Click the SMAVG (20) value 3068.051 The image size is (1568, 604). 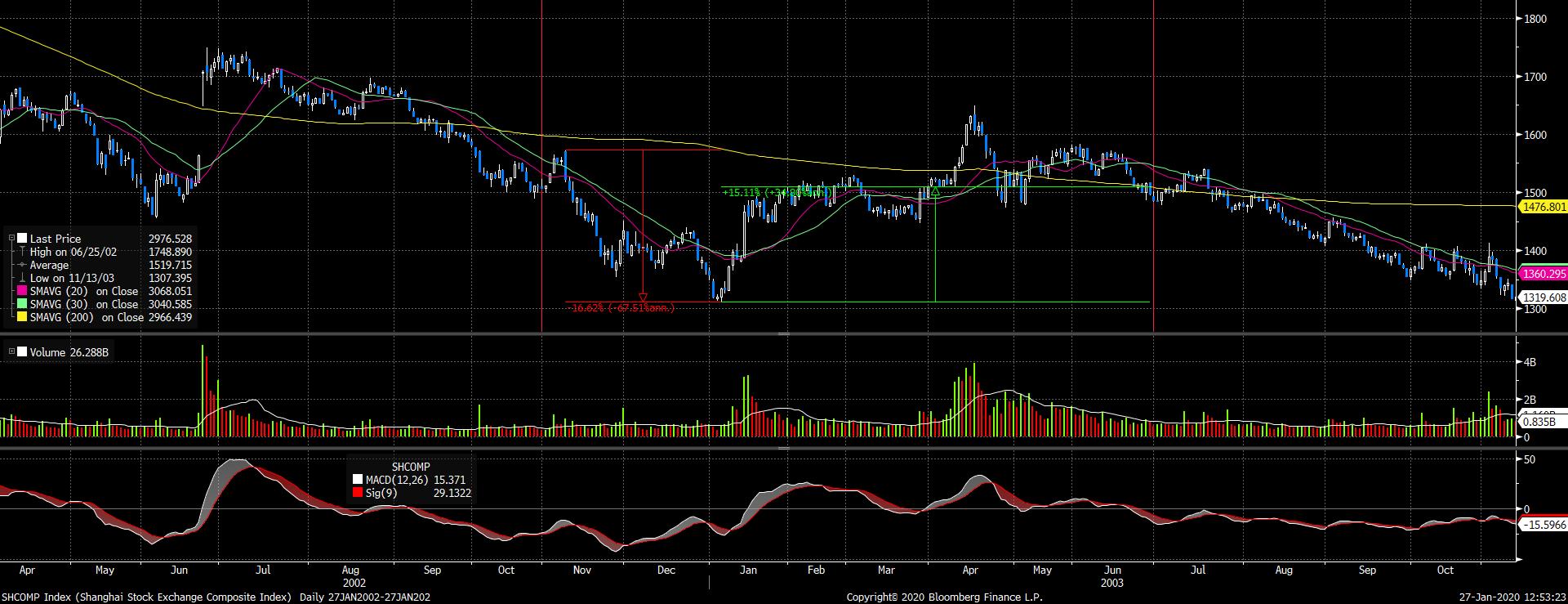[x=170, y=291]
